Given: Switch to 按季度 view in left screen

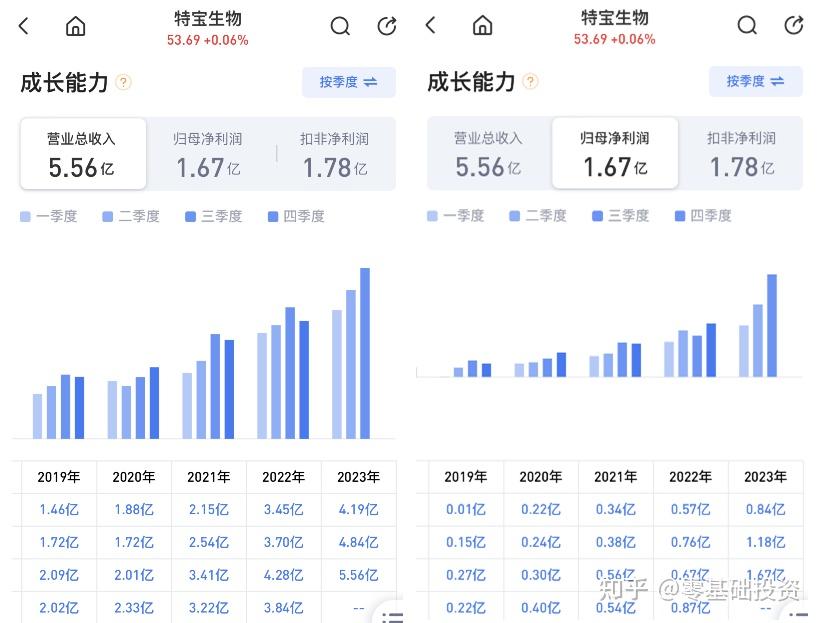Looking at the screenshot, I should (x=349, y=82).
